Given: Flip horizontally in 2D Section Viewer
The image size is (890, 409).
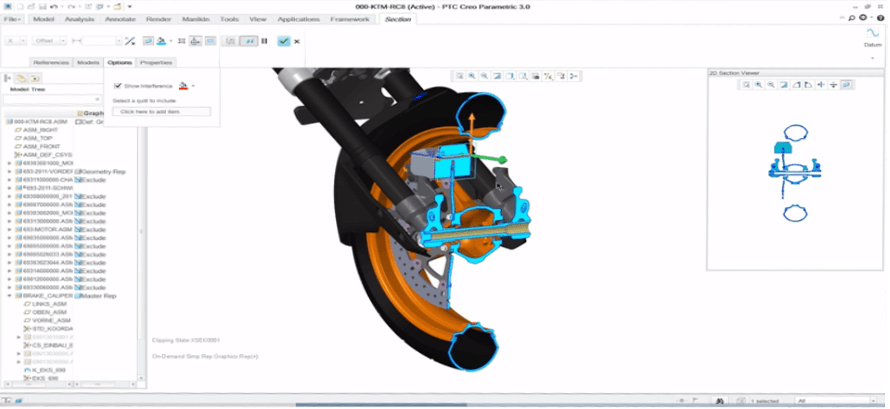Looking at the screenshot, I should (820, 85).
